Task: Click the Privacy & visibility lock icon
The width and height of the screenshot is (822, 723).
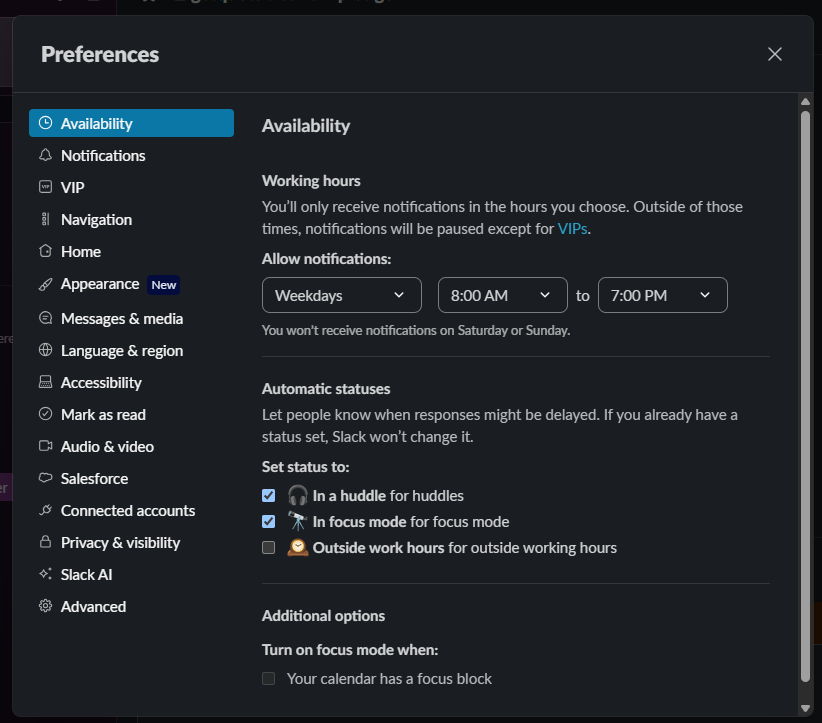Action: point(46,542)
